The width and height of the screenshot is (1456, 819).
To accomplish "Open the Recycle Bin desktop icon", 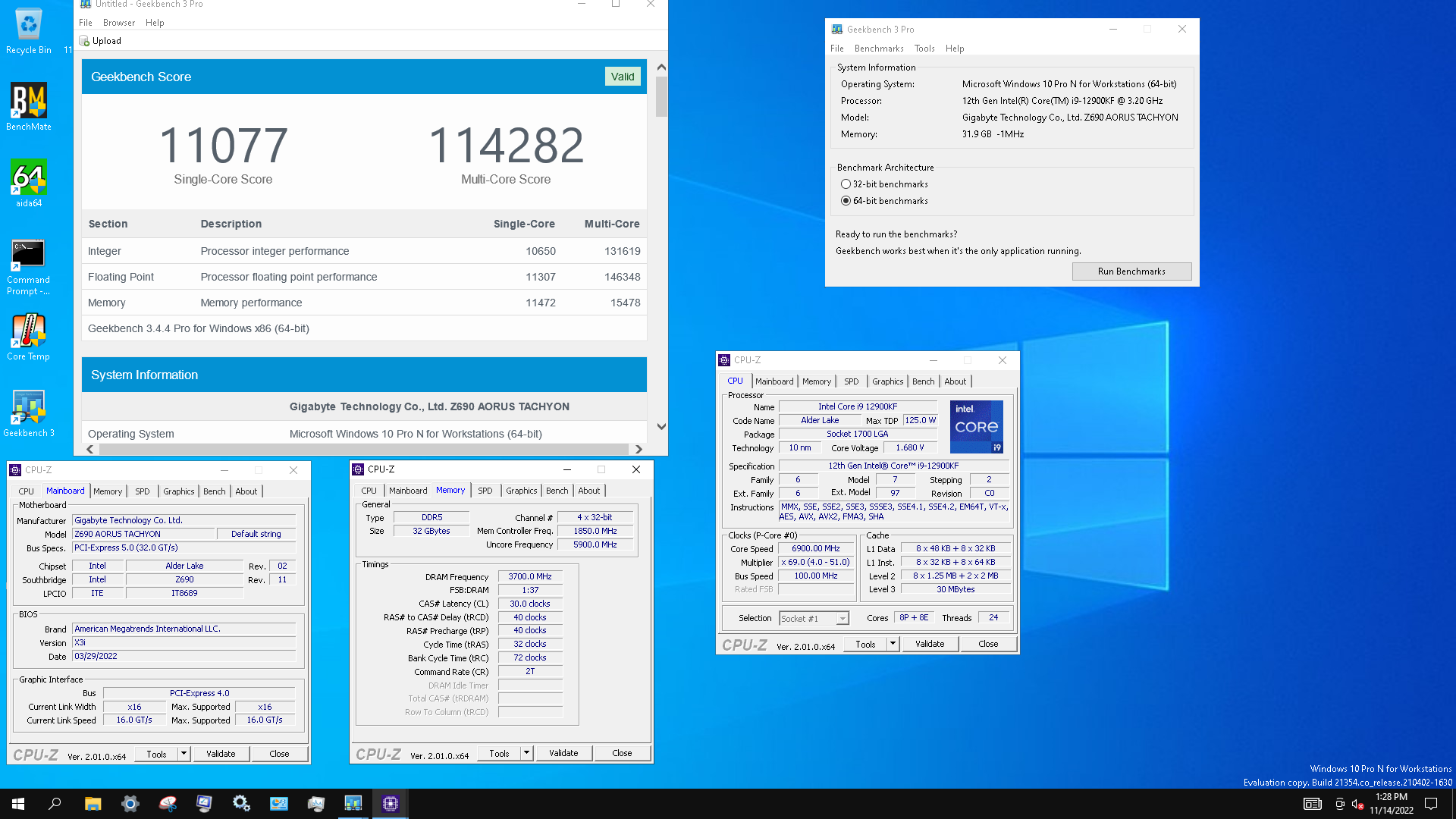I will 29,30.
